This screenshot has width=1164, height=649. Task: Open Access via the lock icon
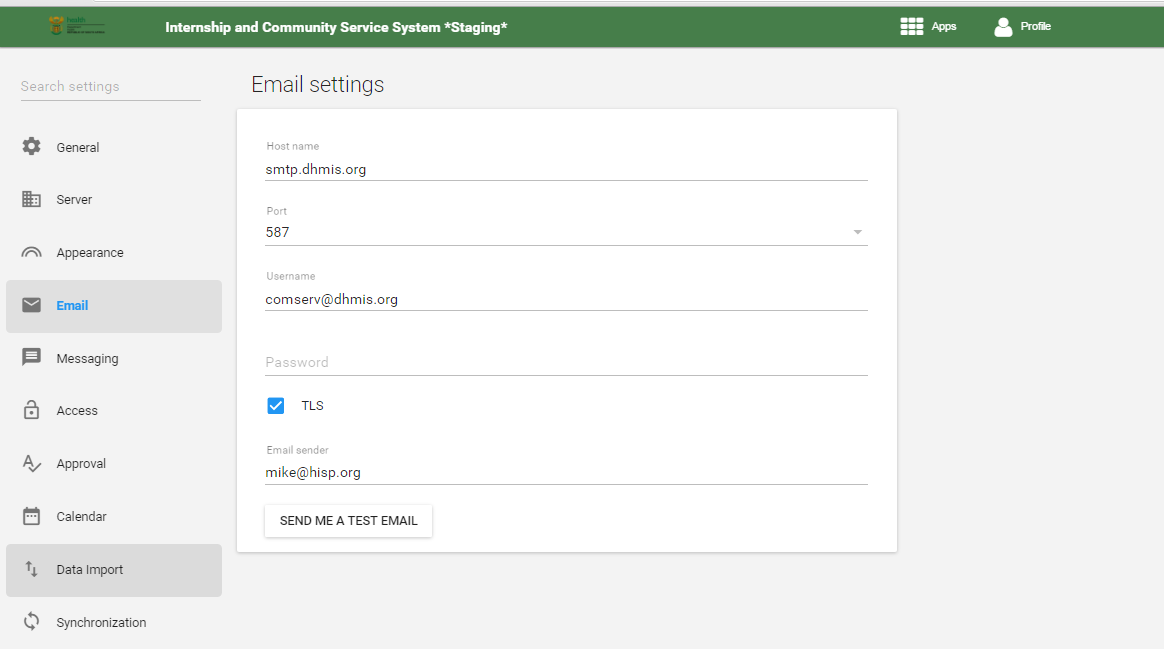(32, 411)
